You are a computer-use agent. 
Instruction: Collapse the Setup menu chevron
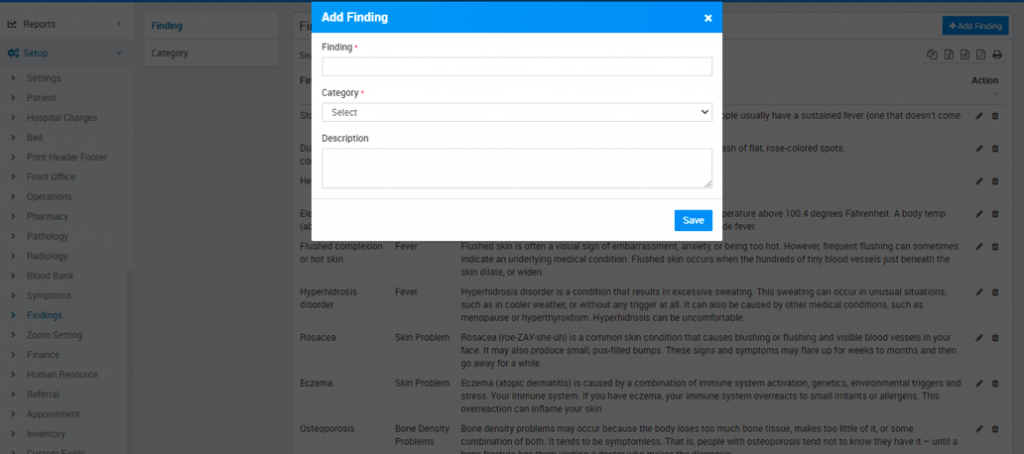pos(119,53)
